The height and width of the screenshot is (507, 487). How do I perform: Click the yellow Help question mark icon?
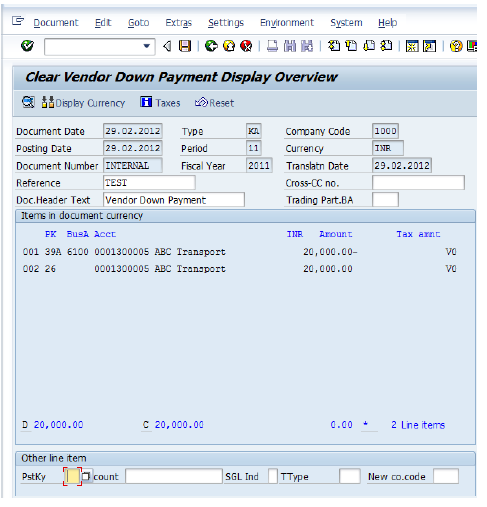coord(456,46)
